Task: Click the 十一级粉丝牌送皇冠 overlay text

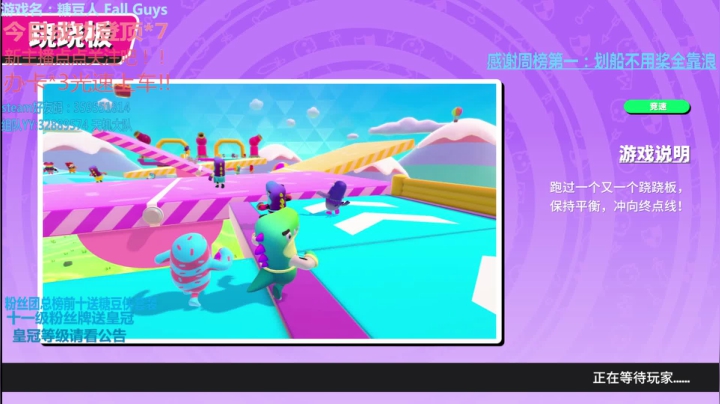Action: (70, 318)
